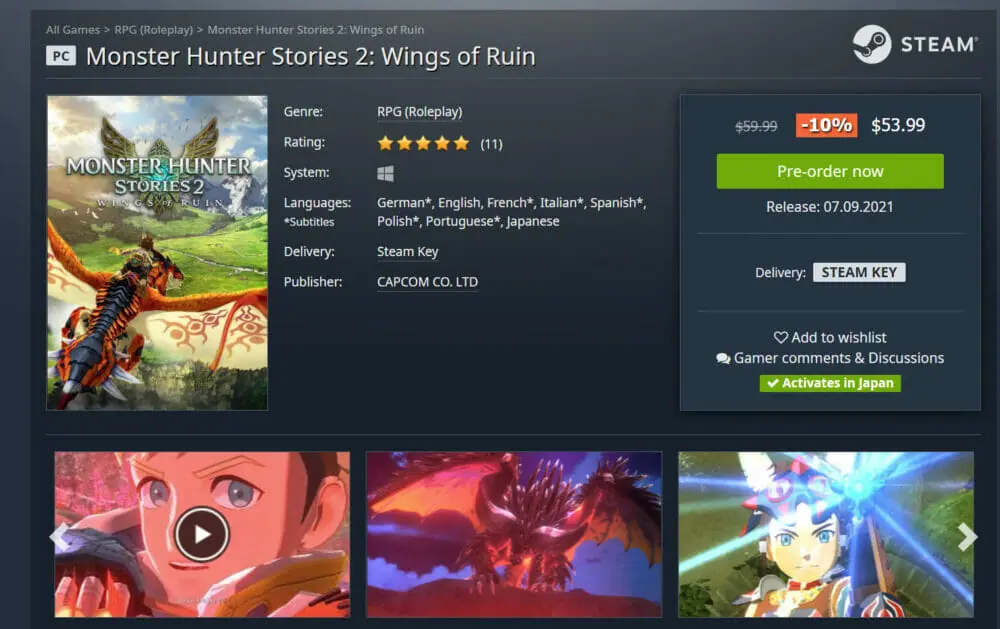This screenshot has width=1000, height=629.
Task: Open the CAPCOM CO. LTD publisher link
Action: [427, 282]
